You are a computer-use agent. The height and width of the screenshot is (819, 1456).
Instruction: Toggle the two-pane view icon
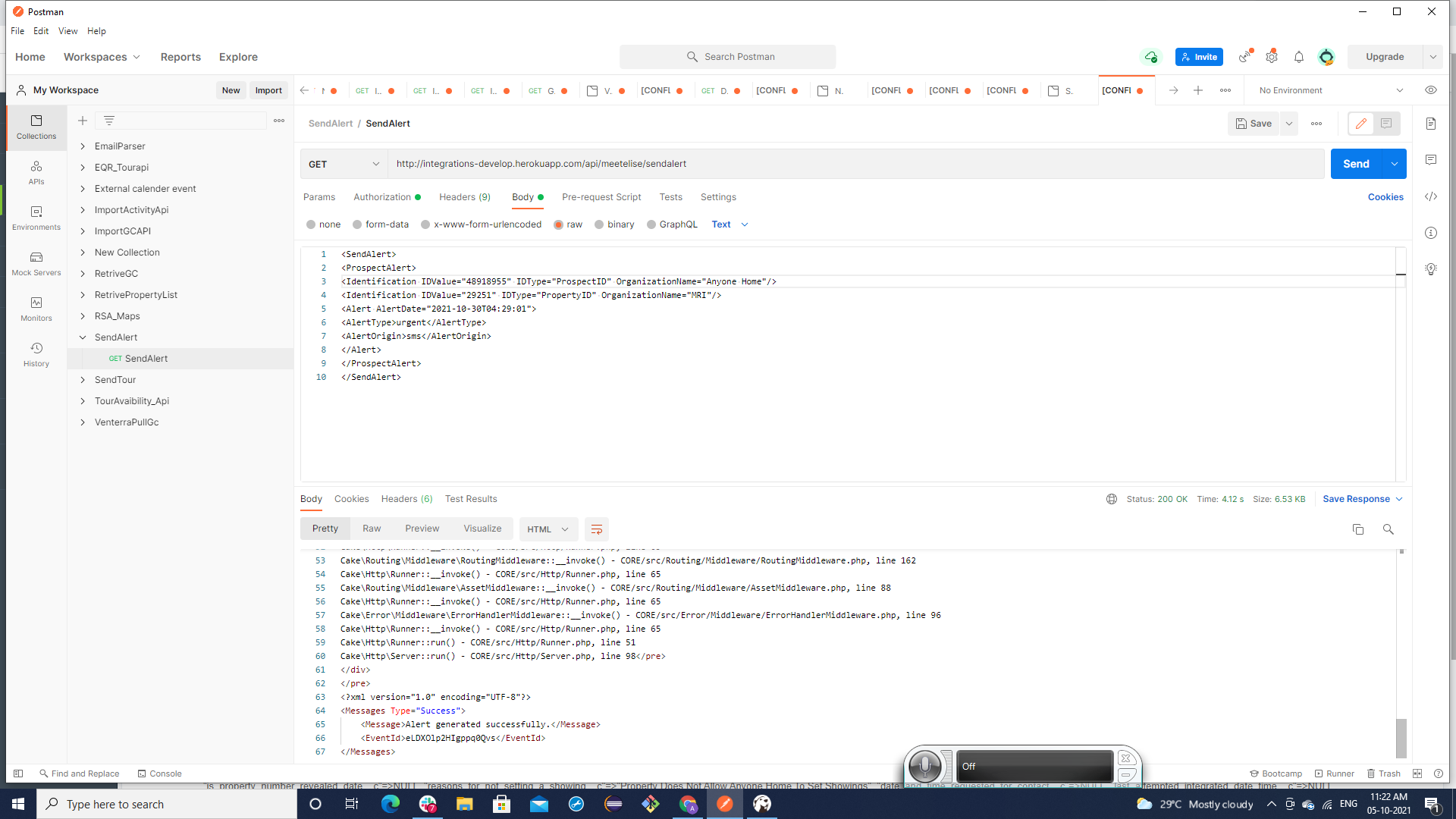[x=1417, y=773]
